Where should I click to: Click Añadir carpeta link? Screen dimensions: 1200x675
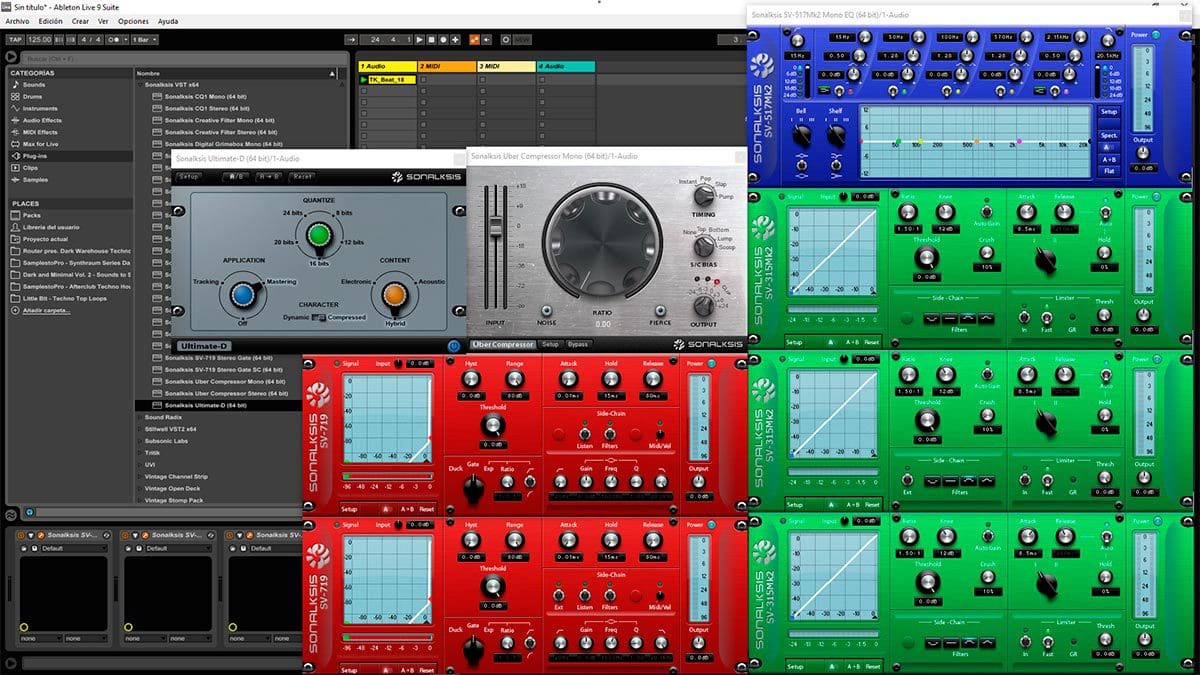click(49, 310)
